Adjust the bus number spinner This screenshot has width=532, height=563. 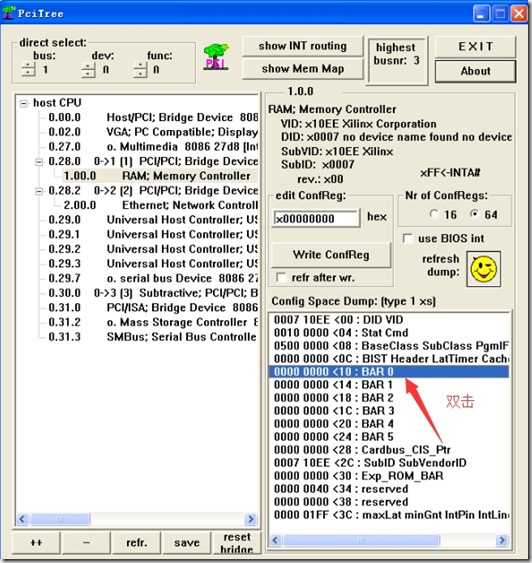28,69
